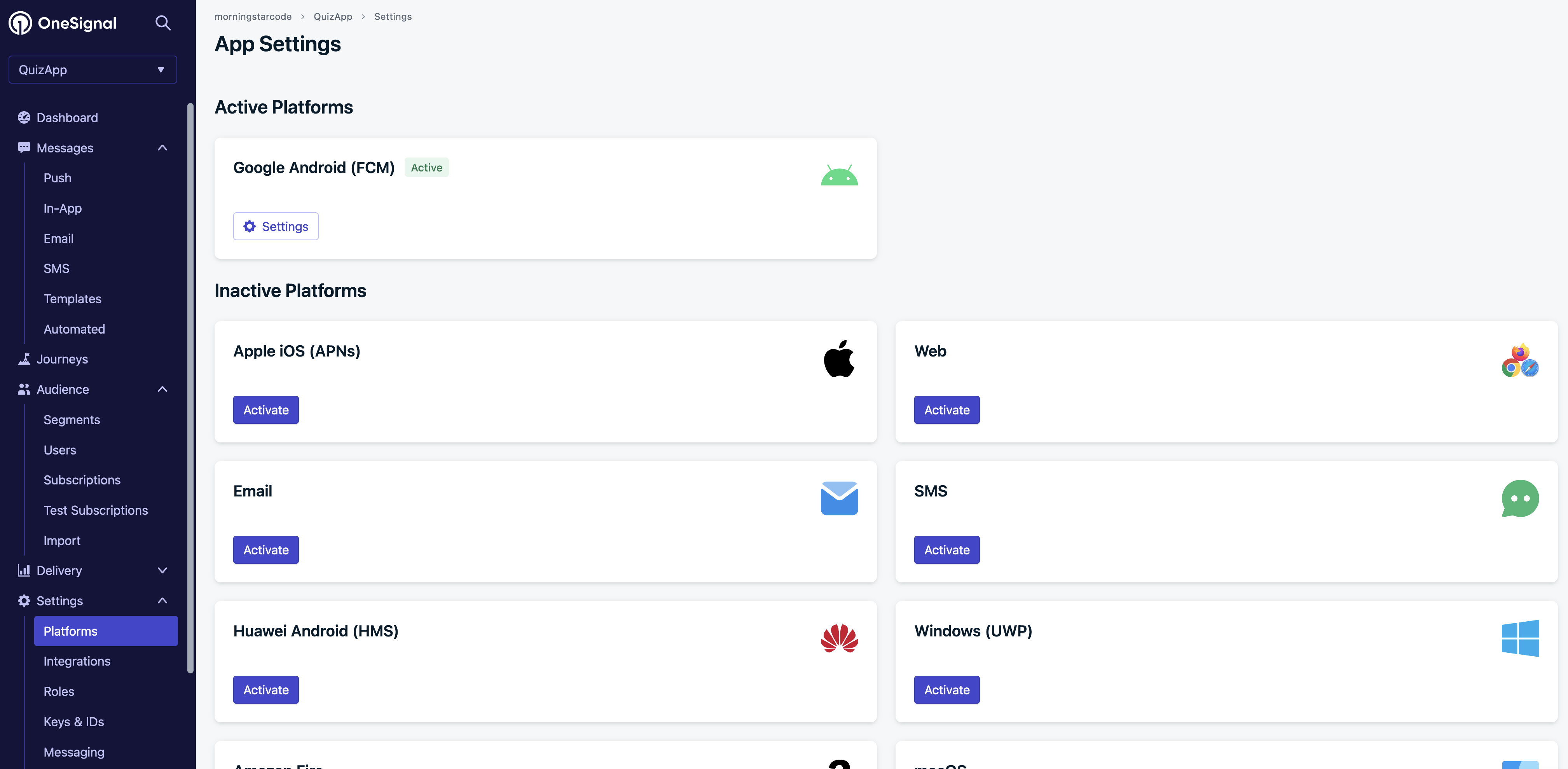Click the SMS green chat icon

[1520, 498]
